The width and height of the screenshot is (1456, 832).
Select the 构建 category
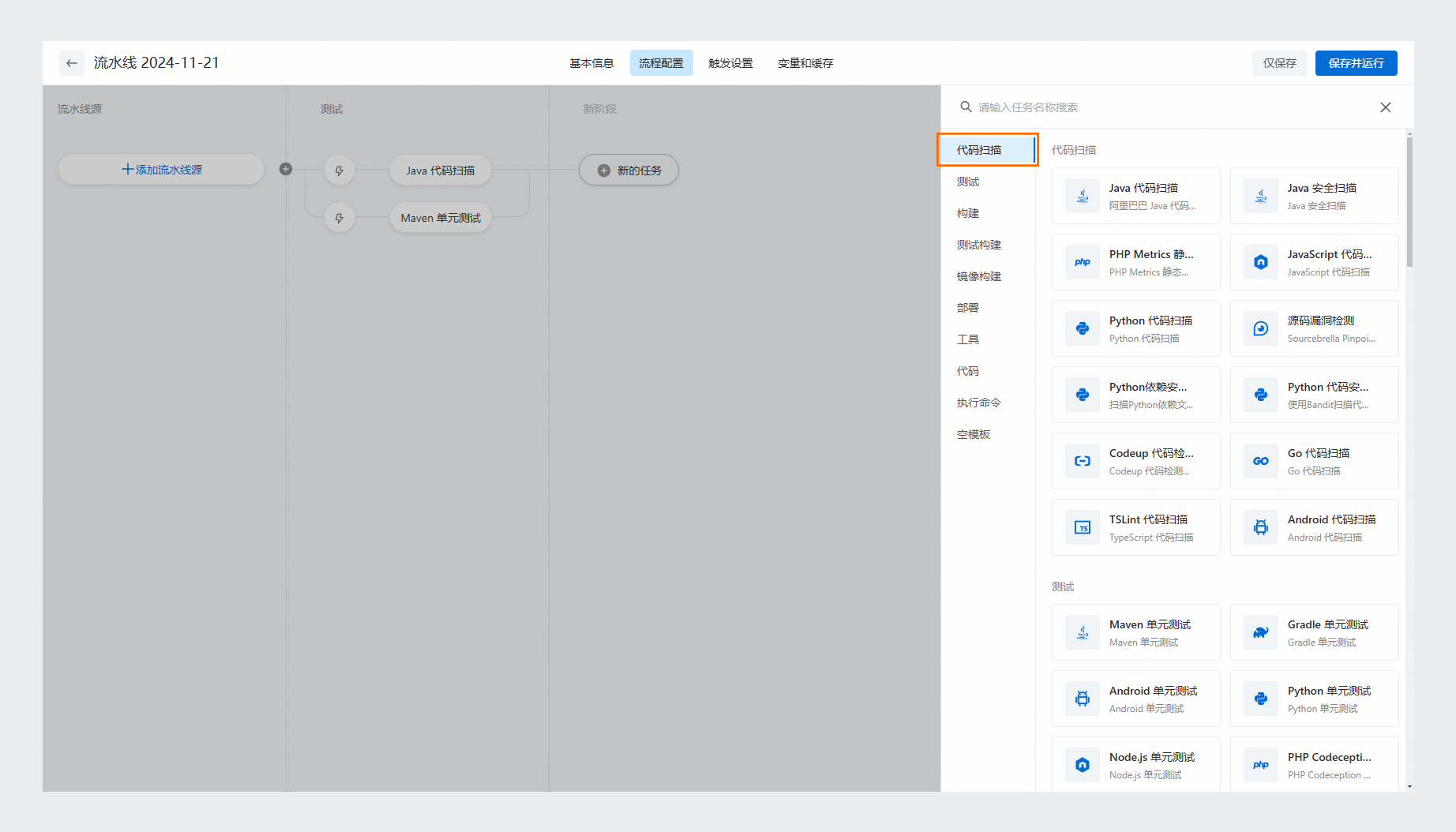coord(987,213)
